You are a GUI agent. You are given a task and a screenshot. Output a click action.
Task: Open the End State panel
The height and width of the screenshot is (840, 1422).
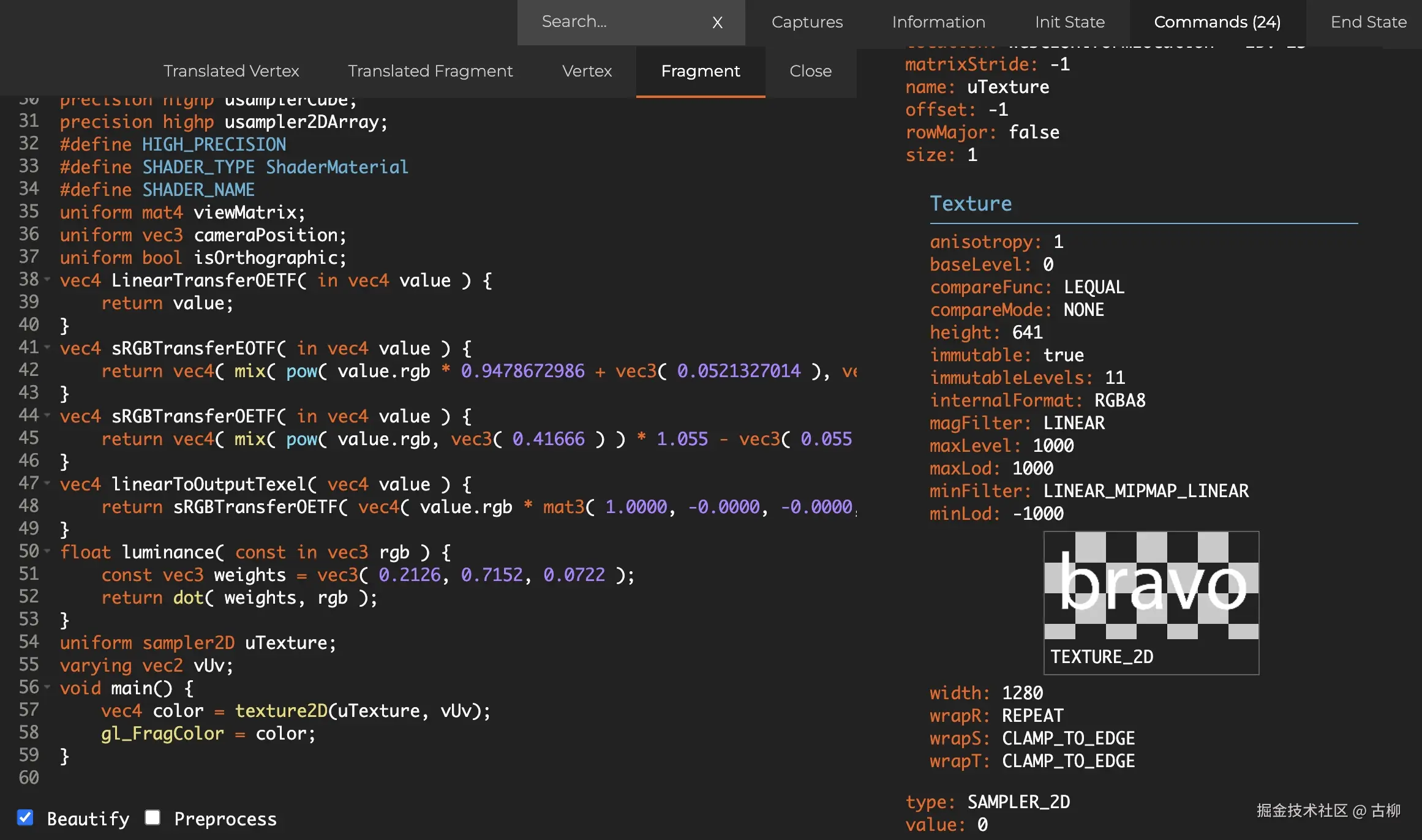[1368, 22]
